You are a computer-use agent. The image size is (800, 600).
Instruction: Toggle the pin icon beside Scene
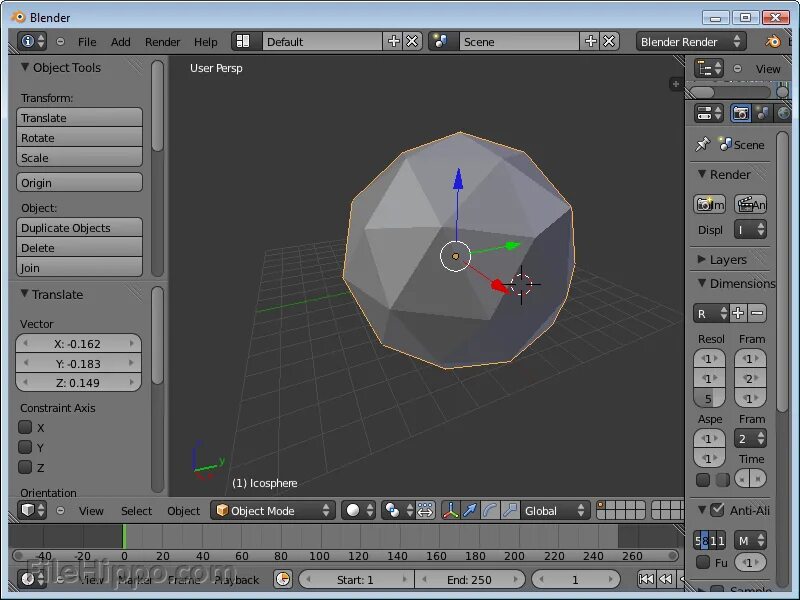(x=703, y=144)
